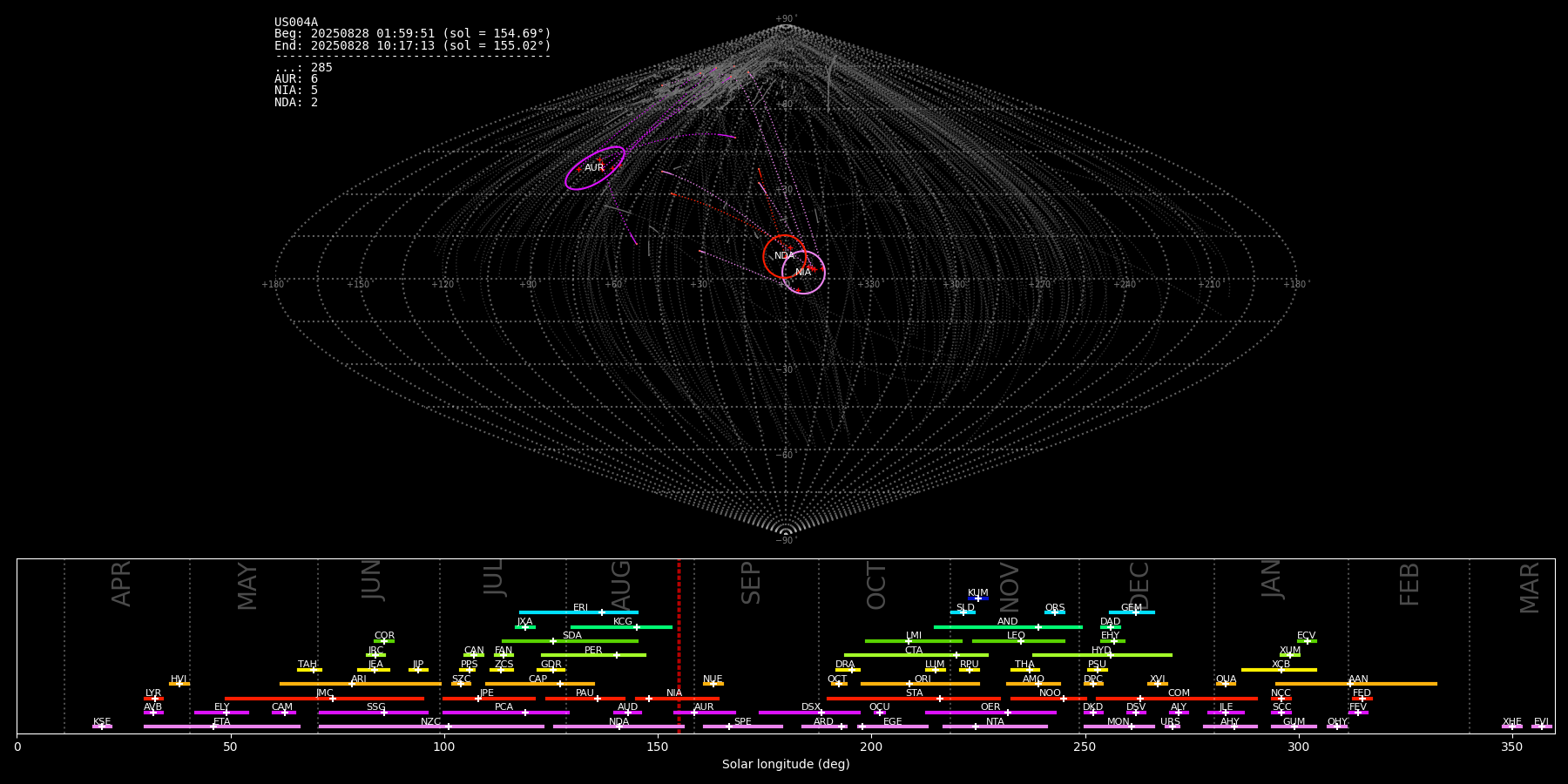Select the LMI shower label

[x=914, y=636]
